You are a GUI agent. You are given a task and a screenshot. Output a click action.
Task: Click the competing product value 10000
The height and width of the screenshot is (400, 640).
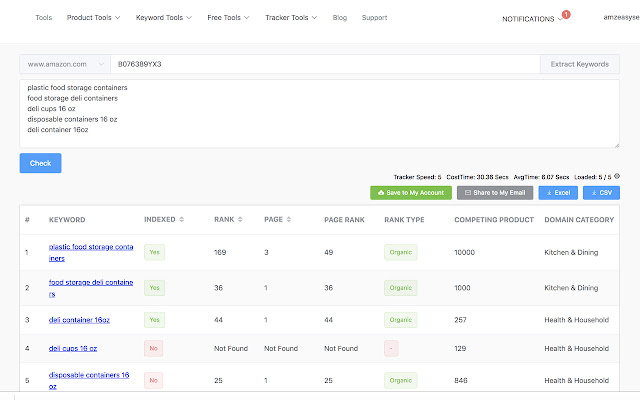pyautogui.click(x=464, y=252)
